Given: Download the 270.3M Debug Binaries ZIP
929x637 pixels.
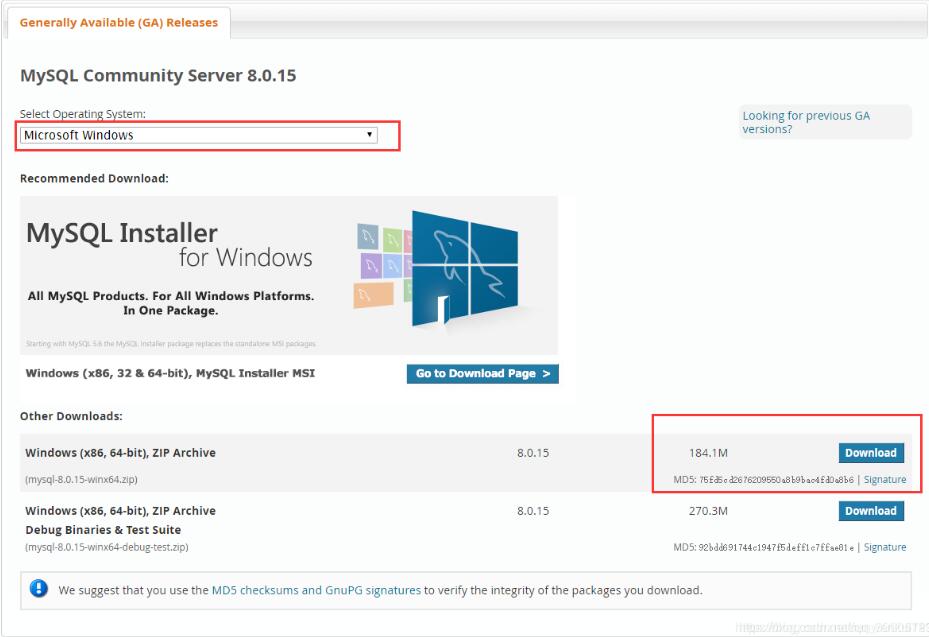Looking at the screenshot, I should 870,511.
